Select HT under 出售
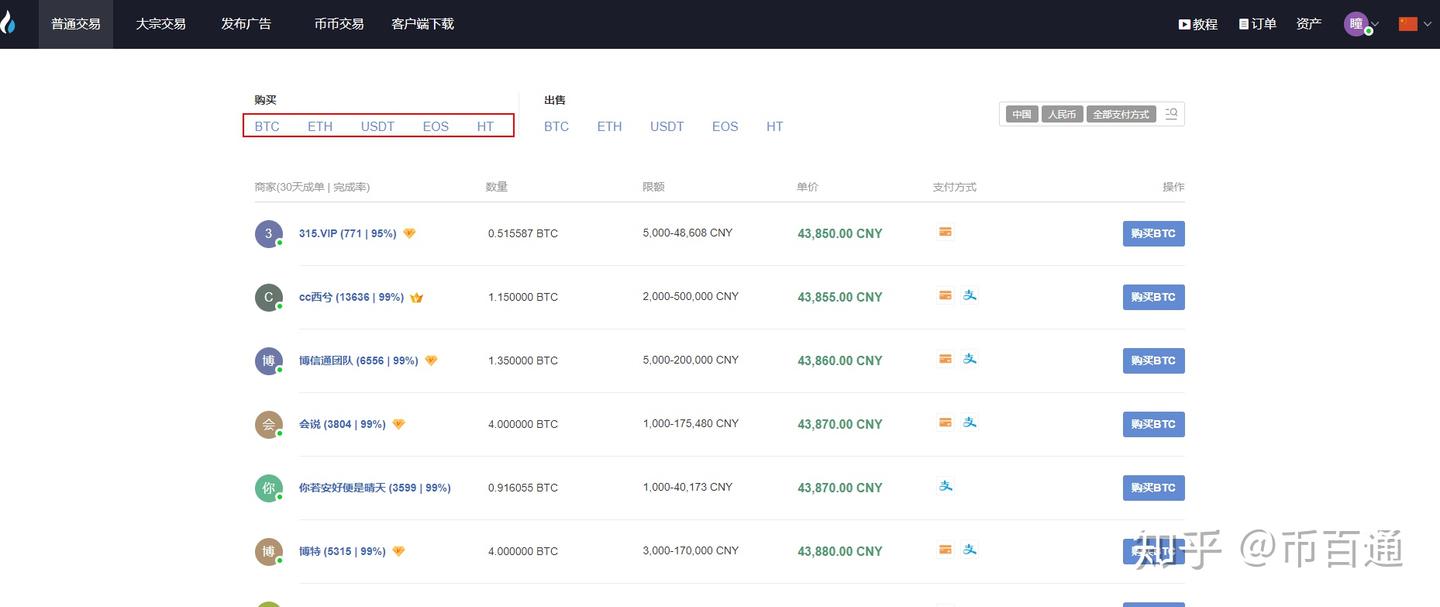Image resolution: width=1440 pixels, height=607 pixels. [x=775, y=127]
